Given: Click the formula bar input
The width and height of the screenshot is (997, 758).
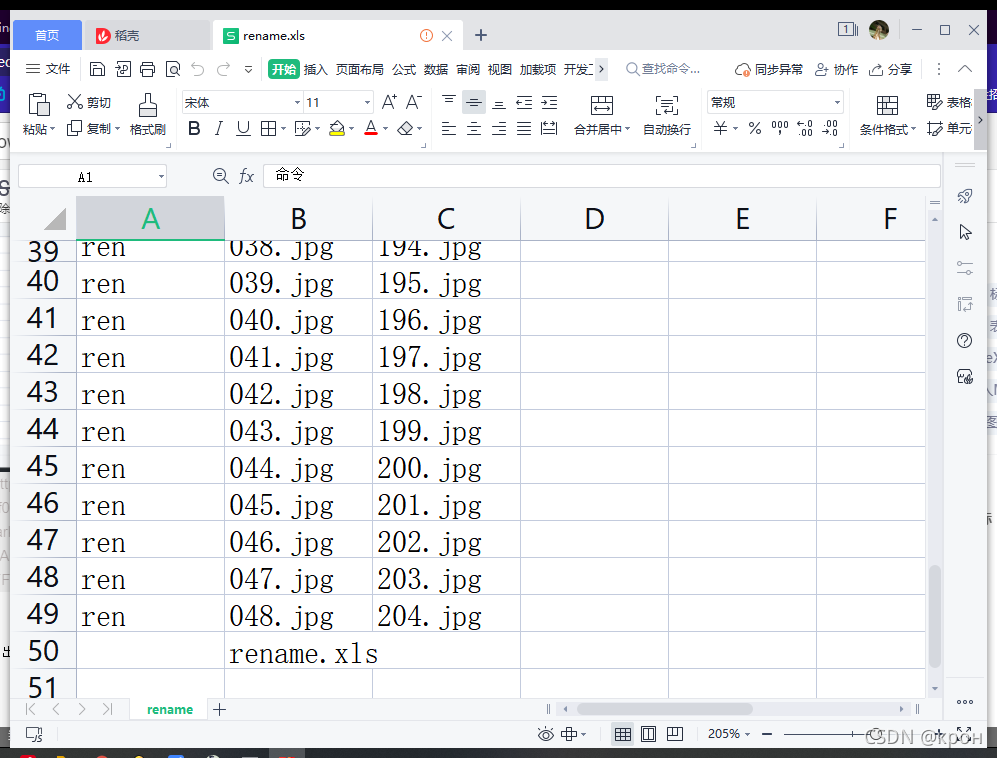Looking at the screenshot, I should click(x=602, y=176).
